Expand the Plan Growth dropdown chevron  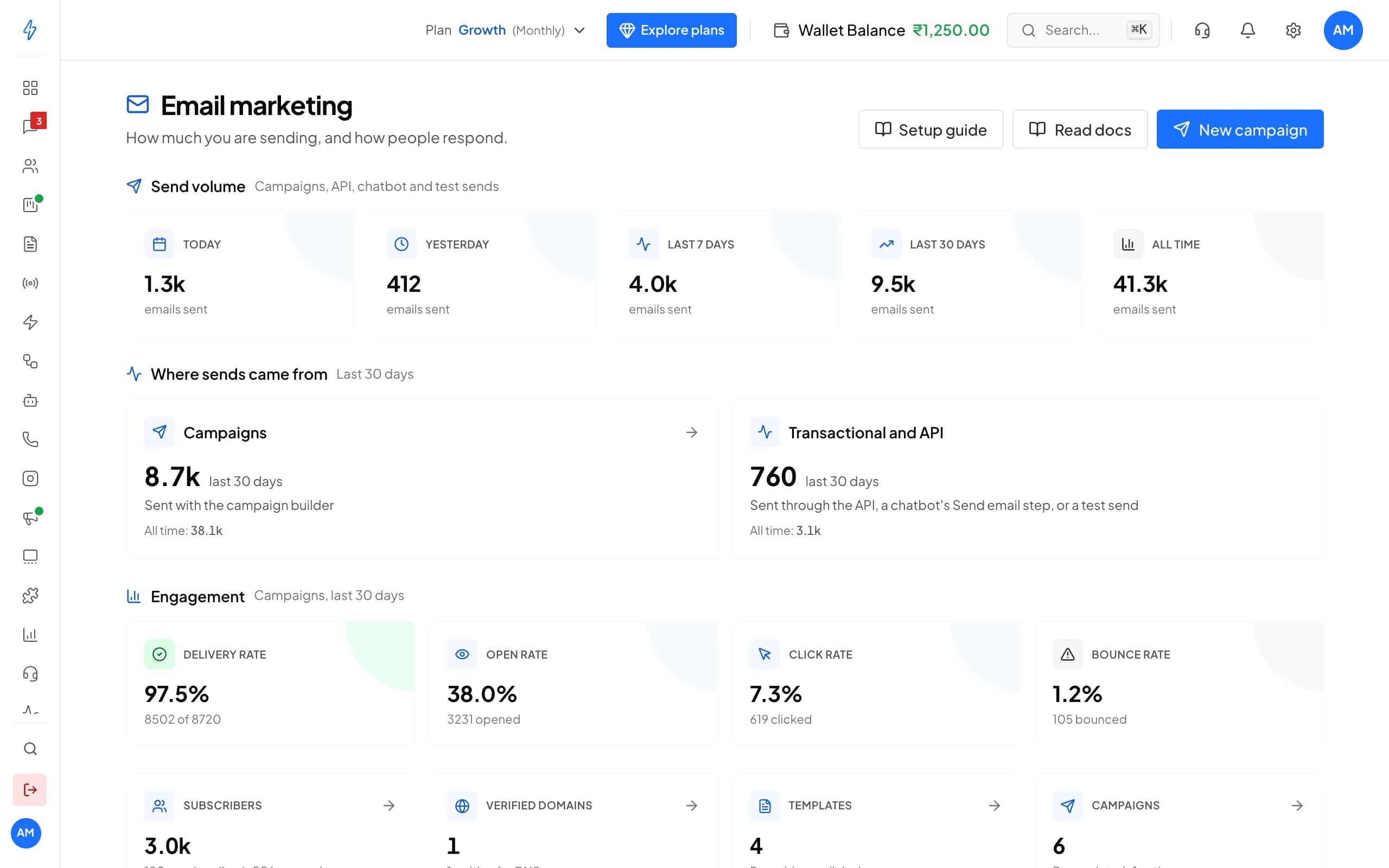(x=579, y=30)
